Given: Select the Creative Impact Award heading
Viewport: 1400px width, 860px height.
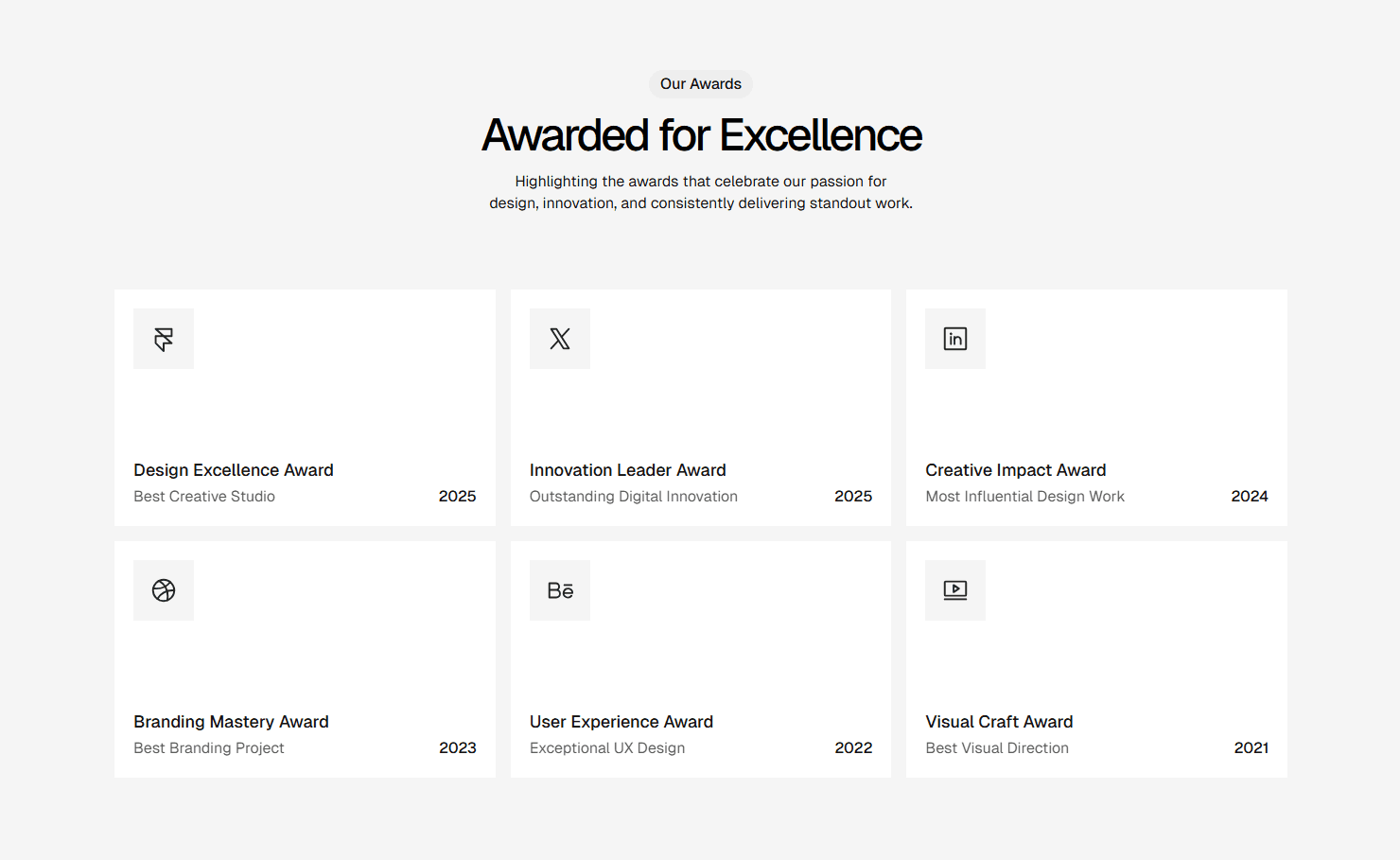Looking at the screenshot, I should (x=1015, y=469).
